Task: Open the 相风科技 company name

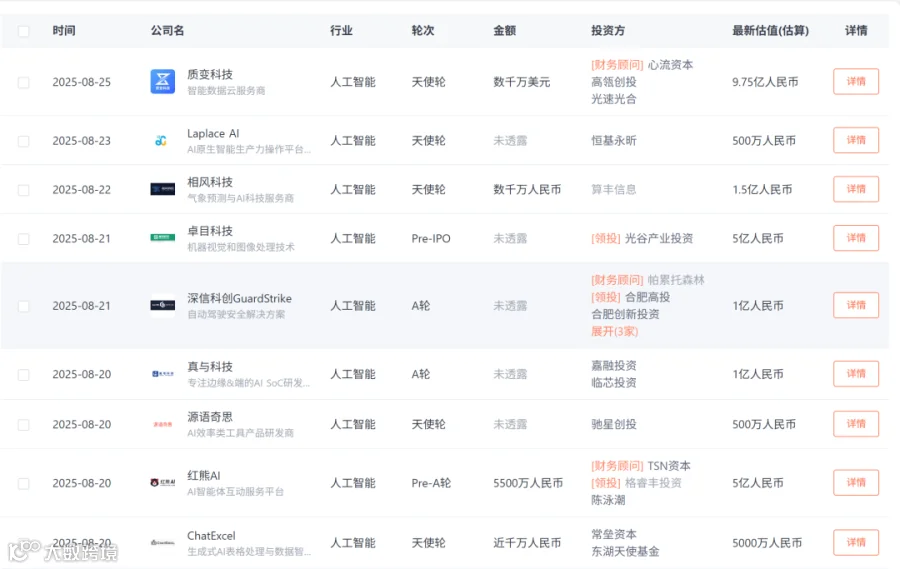Action: tap(210, 182)
